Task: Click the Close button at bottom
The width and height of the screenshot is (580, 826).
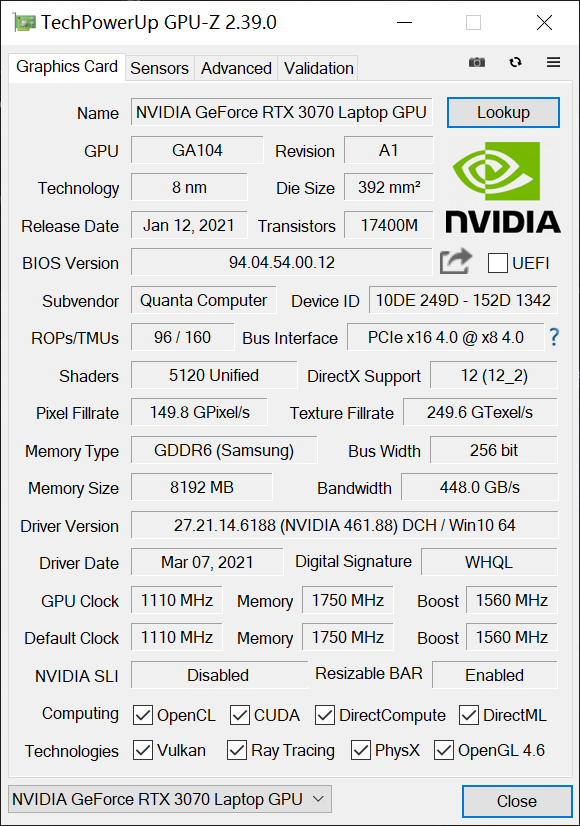Action: [517, 801]
